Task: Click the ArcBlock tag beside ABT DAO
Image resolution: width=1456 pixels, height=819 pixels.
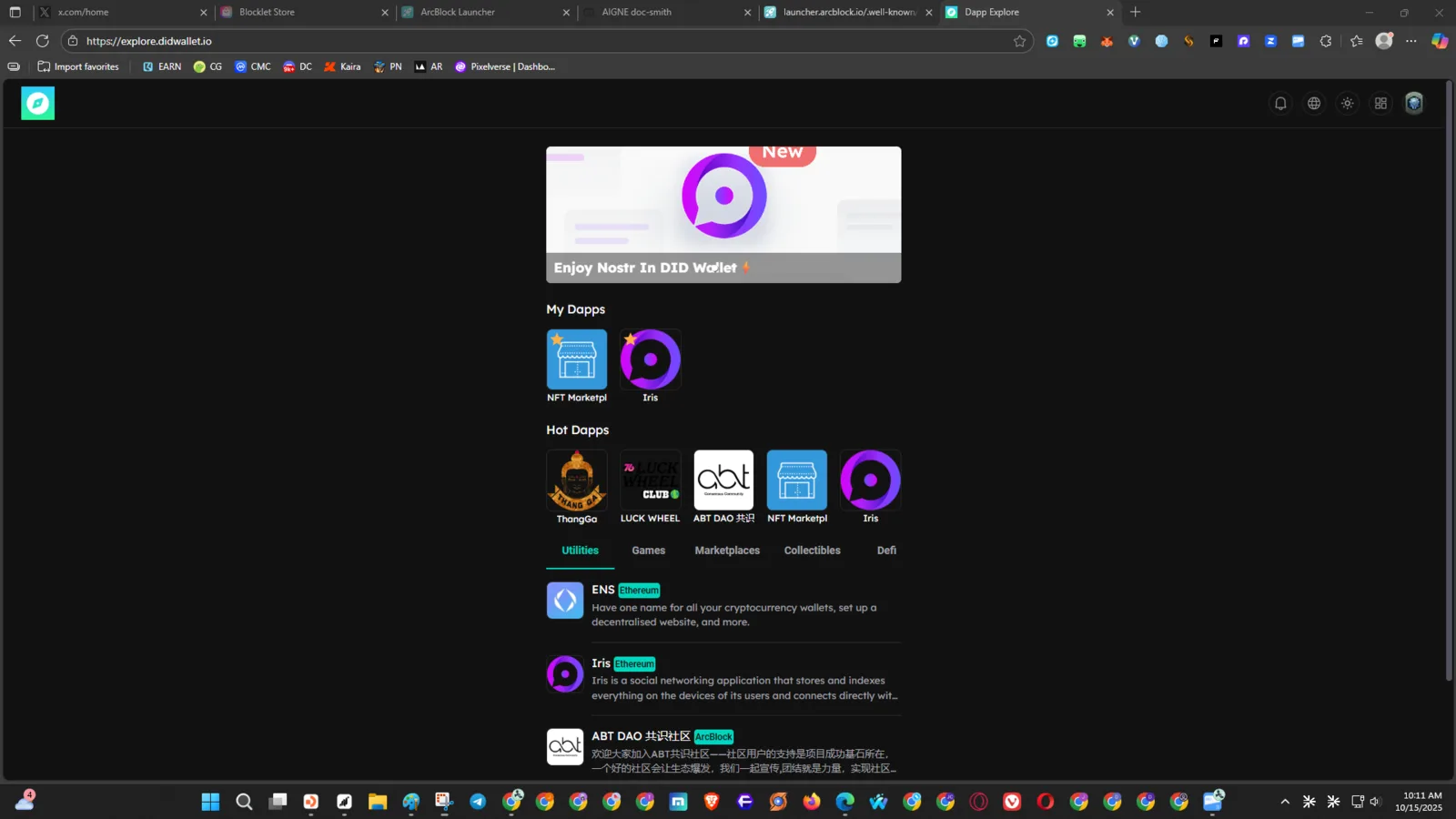Action: tap(713, 737)
